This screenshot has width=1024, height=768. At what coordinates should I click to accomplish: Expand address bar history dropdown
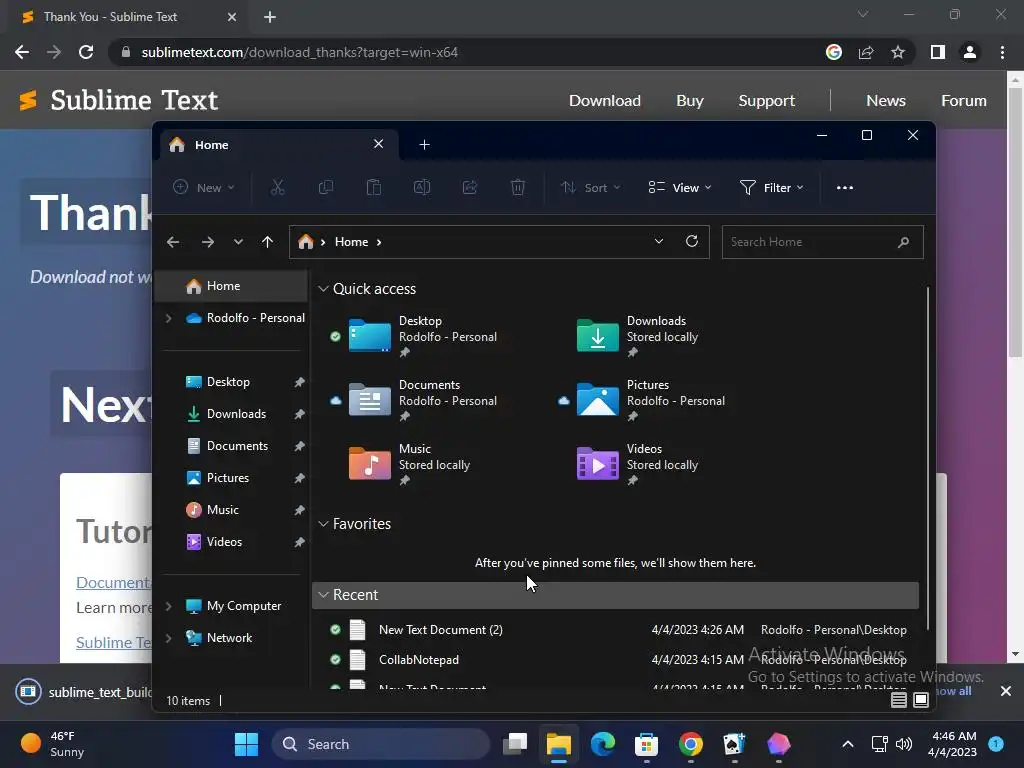coord(659,241)
